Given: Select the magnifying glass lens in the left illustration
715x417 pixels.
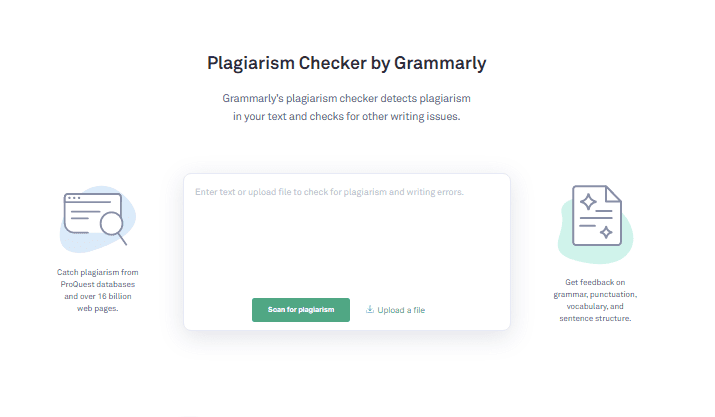Looking at the screenshot, I should tap(111, 224).
